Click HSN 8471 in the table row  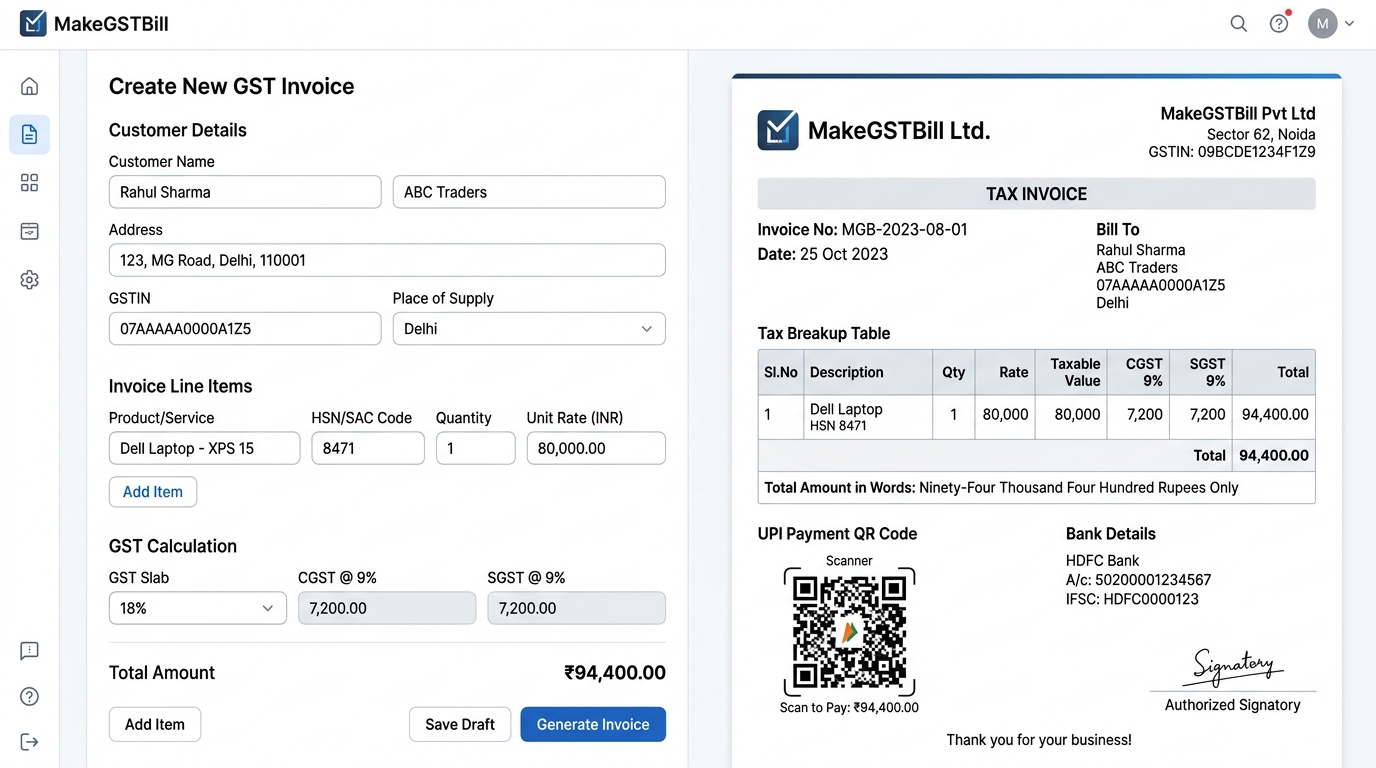coord(838,426)
